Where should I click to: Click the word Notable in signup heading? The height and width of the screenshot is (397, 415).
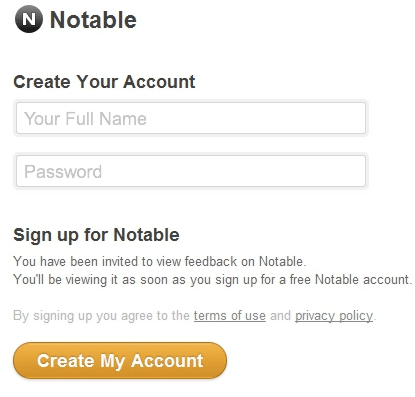[146, 235]
